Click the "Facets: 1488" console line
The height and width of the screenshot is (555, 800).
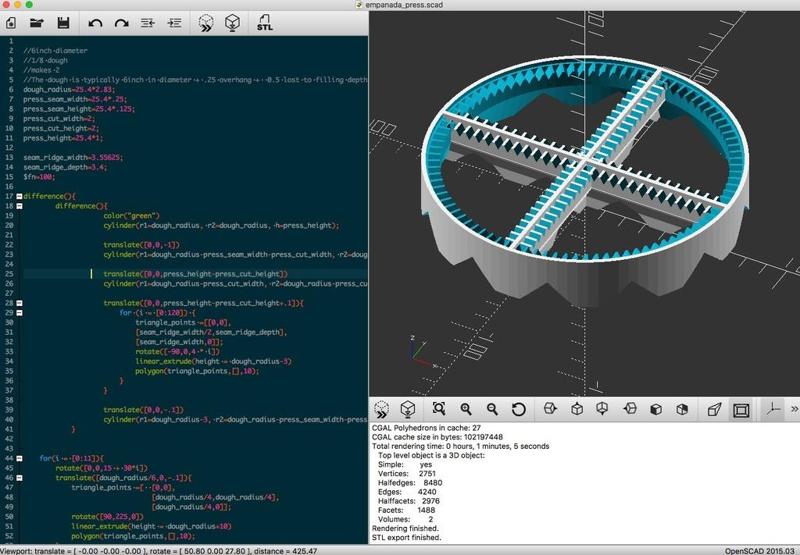[407, 510]
